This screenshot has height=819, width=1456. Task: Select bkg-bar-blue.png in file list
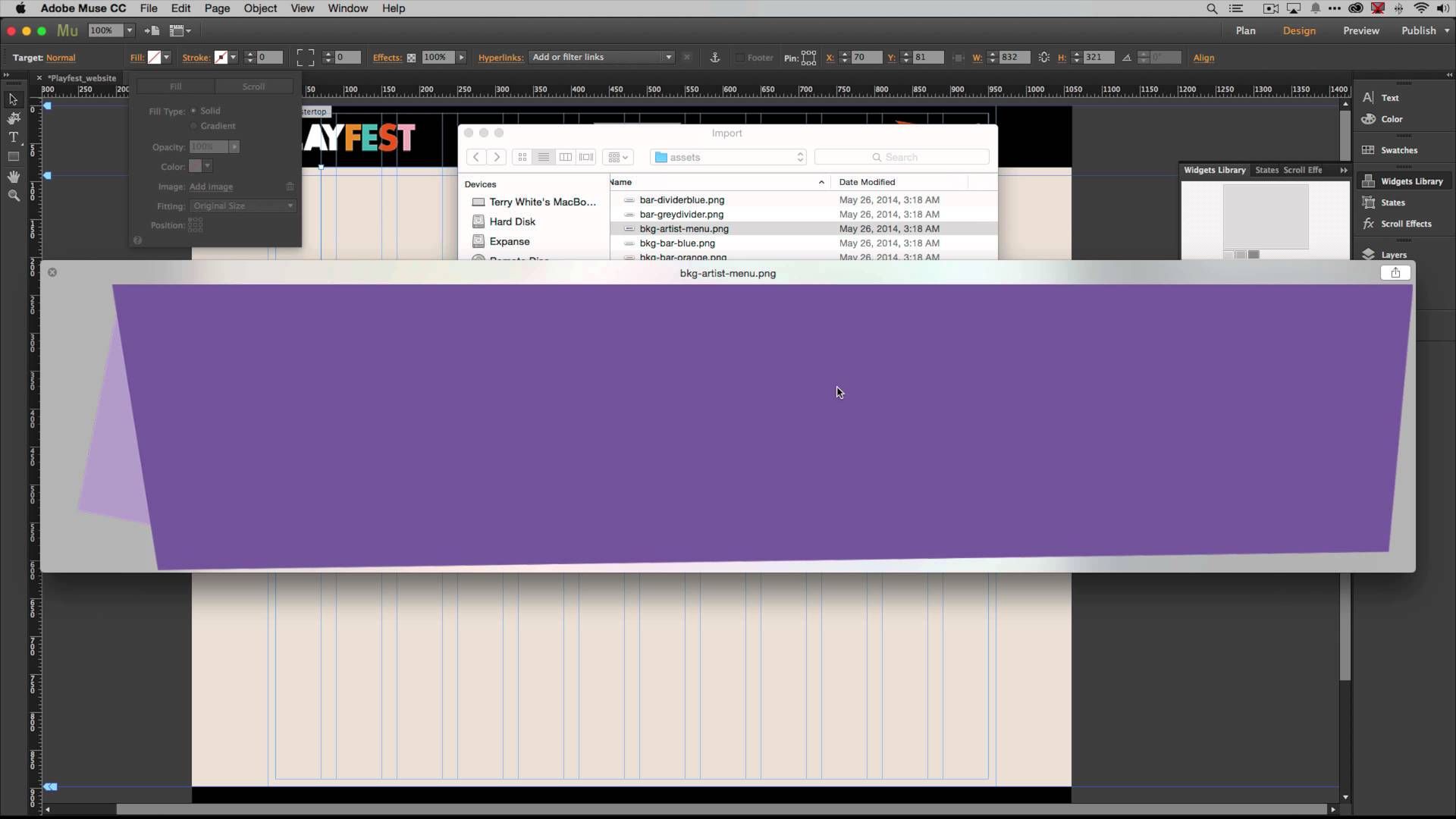[x=676, y=243]
